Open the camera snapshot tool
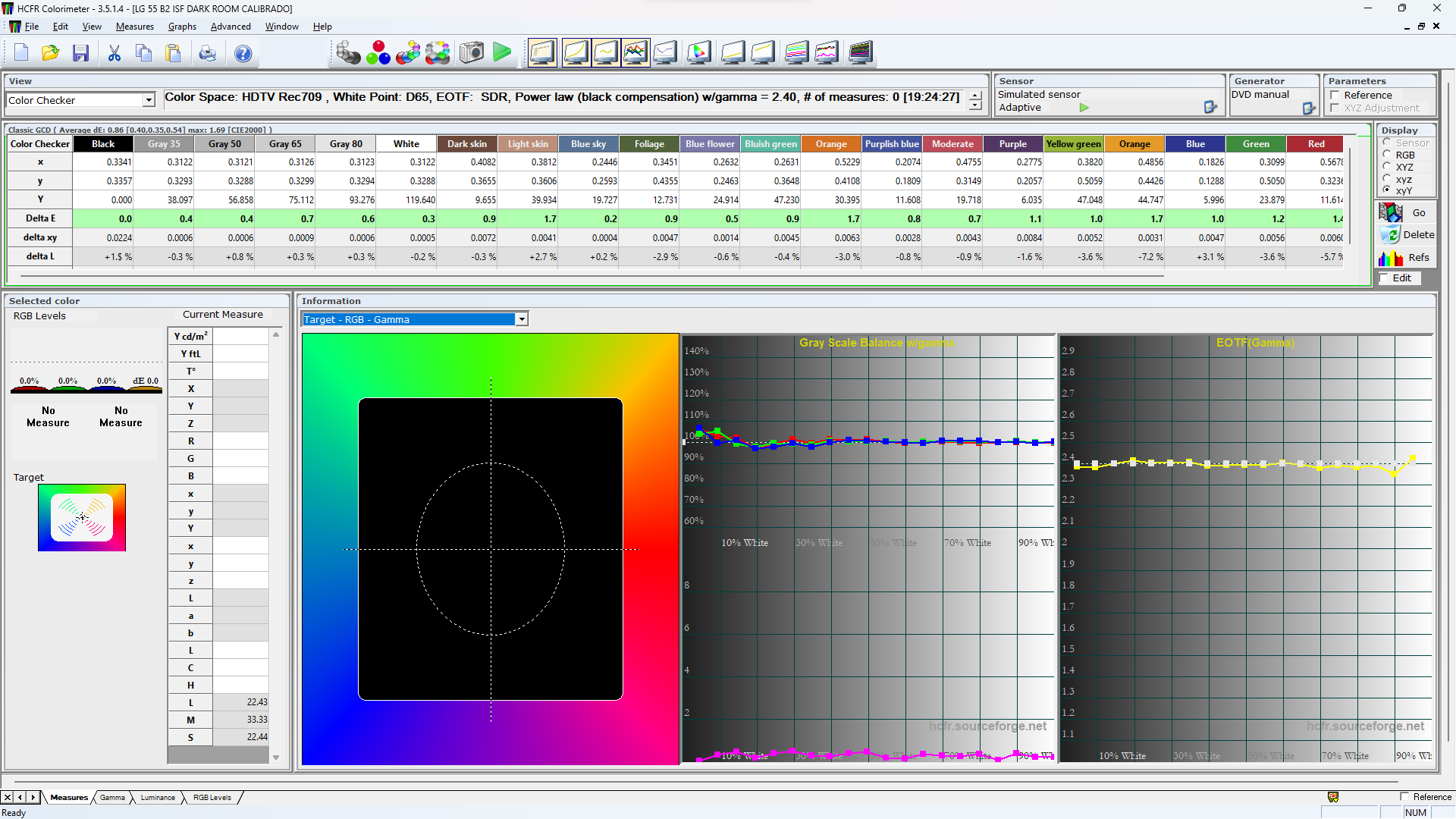1456x819 pixels. coord(471,52)
